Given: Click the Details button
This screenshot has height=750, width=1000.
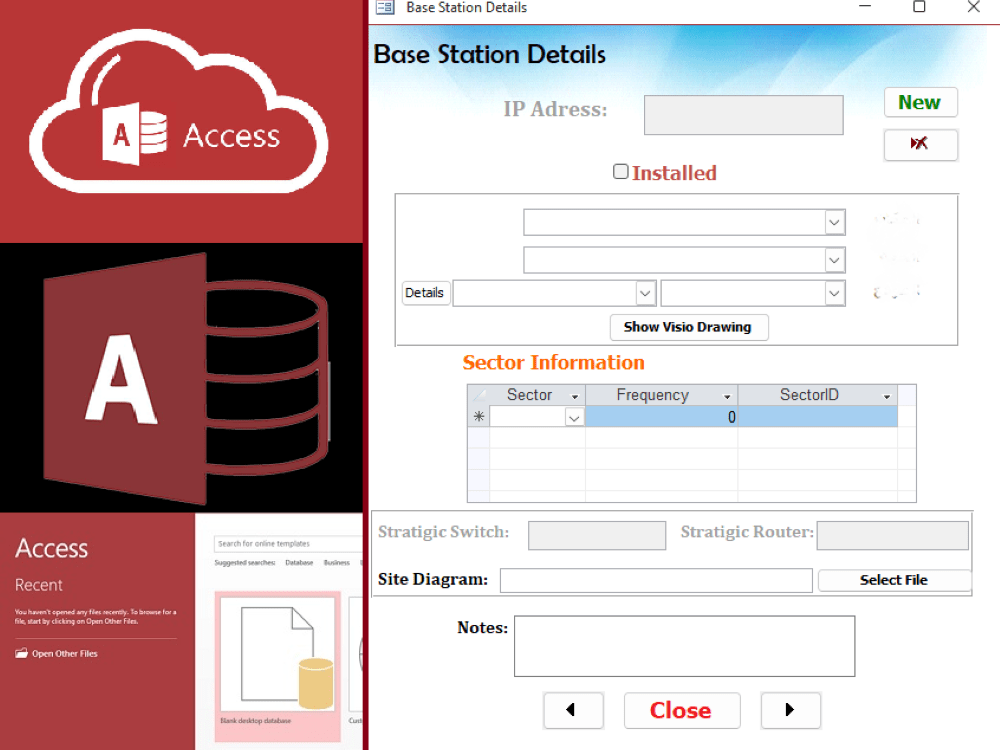Looking at the screenshot, I should click(425, 293).
